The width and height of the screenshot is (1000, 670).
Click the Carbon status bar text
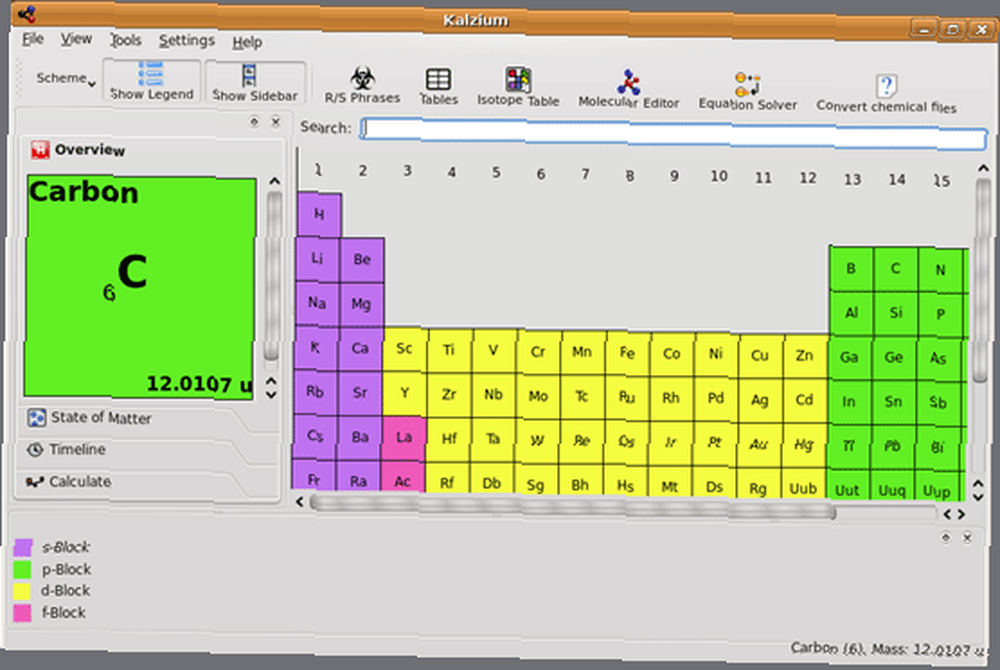[x=890, y=649]
